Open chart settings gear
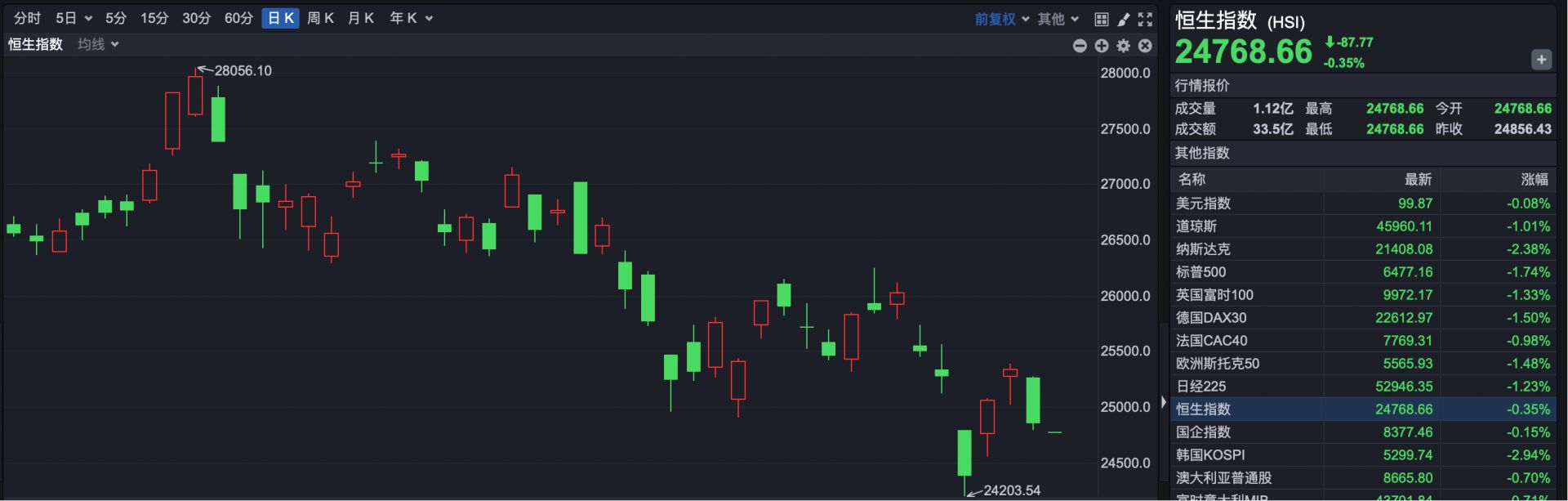 1123,46
